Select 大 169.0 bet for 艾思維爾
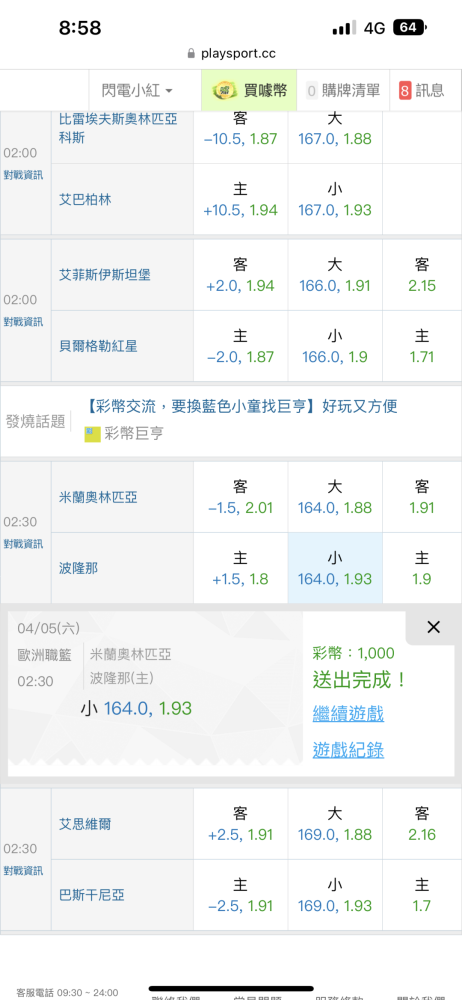Screen dimensions: 462x1000 [x=335, y=824]
